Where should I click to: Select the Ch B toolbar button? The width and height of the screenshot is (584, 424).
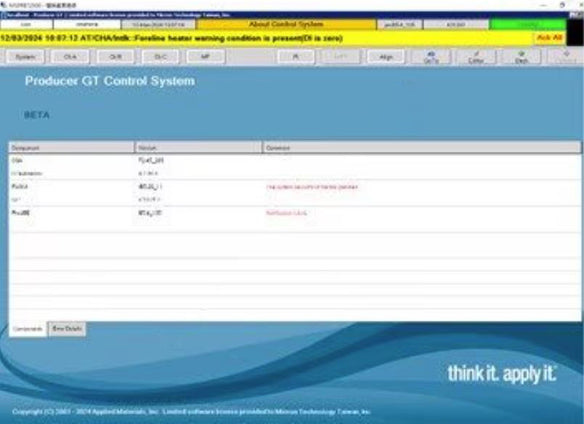(x=115, y=57)
